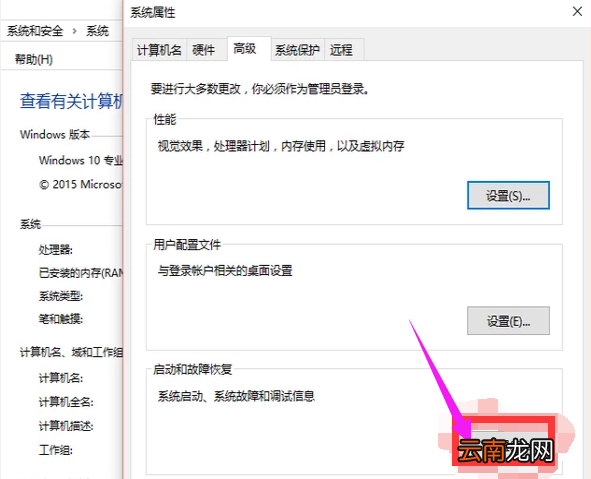The height and width of the screenshot is (479, 591).
Task: Select the 视觉效果 performance description text
Action: click(281, 146)
